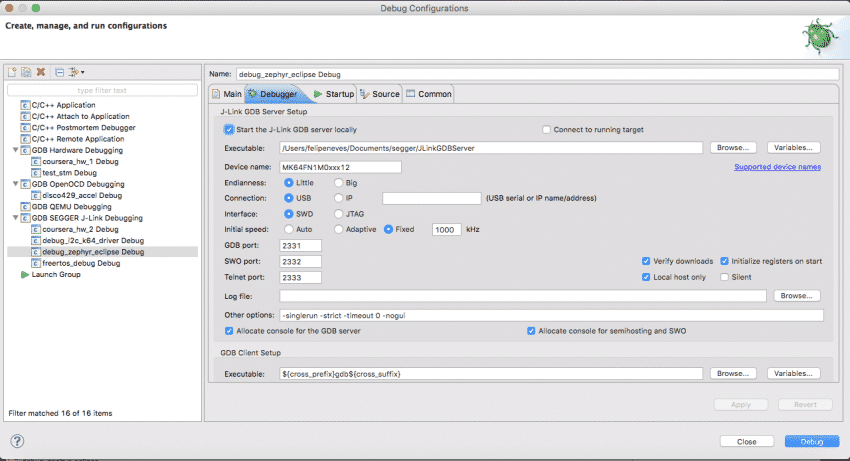Screen dimensions: 850x461
Task: Click the Duplicate launch configuration icon
Action: coord(26,72)
